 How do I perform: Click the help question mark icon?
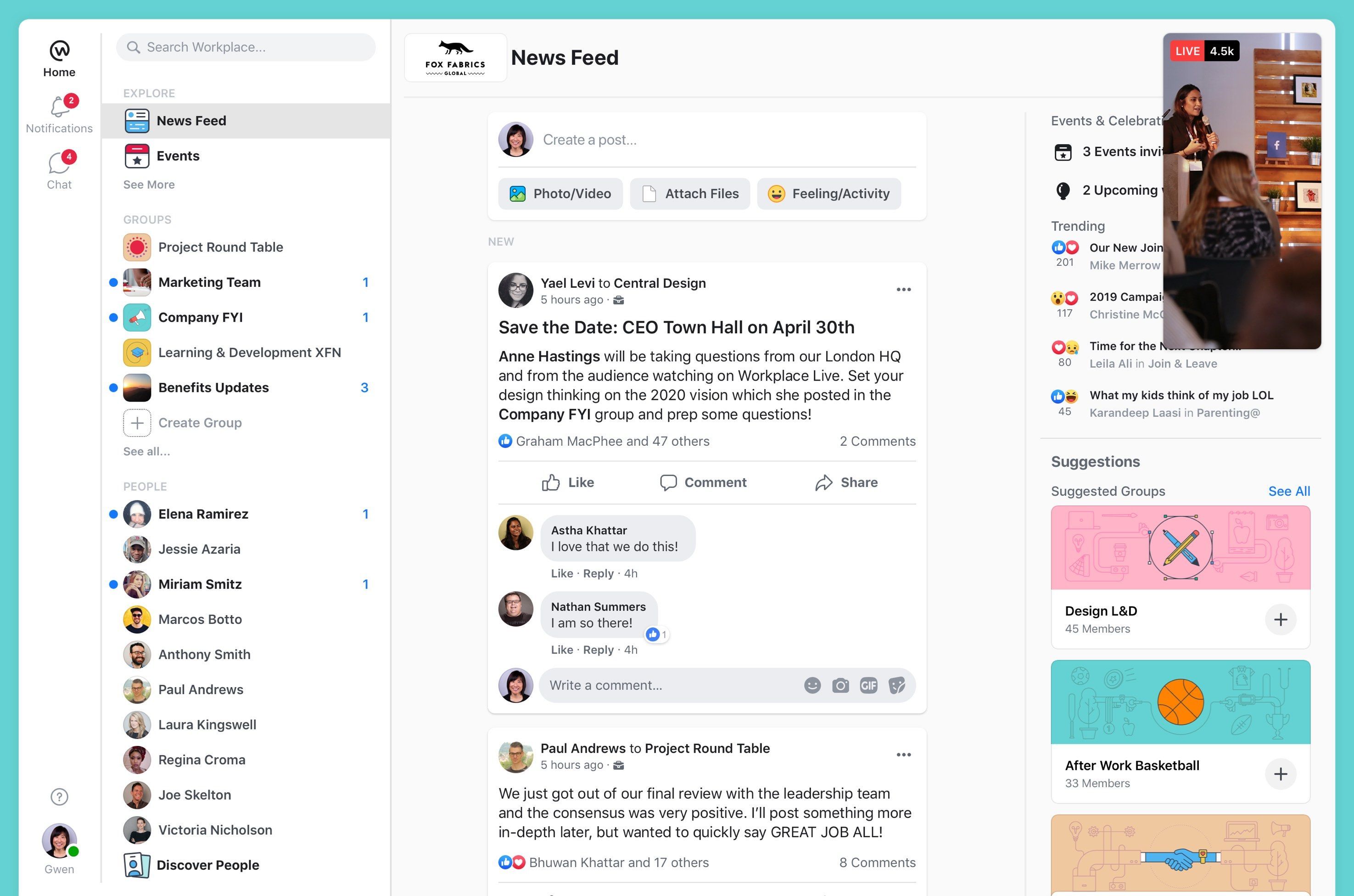click(x=59, y=796)
